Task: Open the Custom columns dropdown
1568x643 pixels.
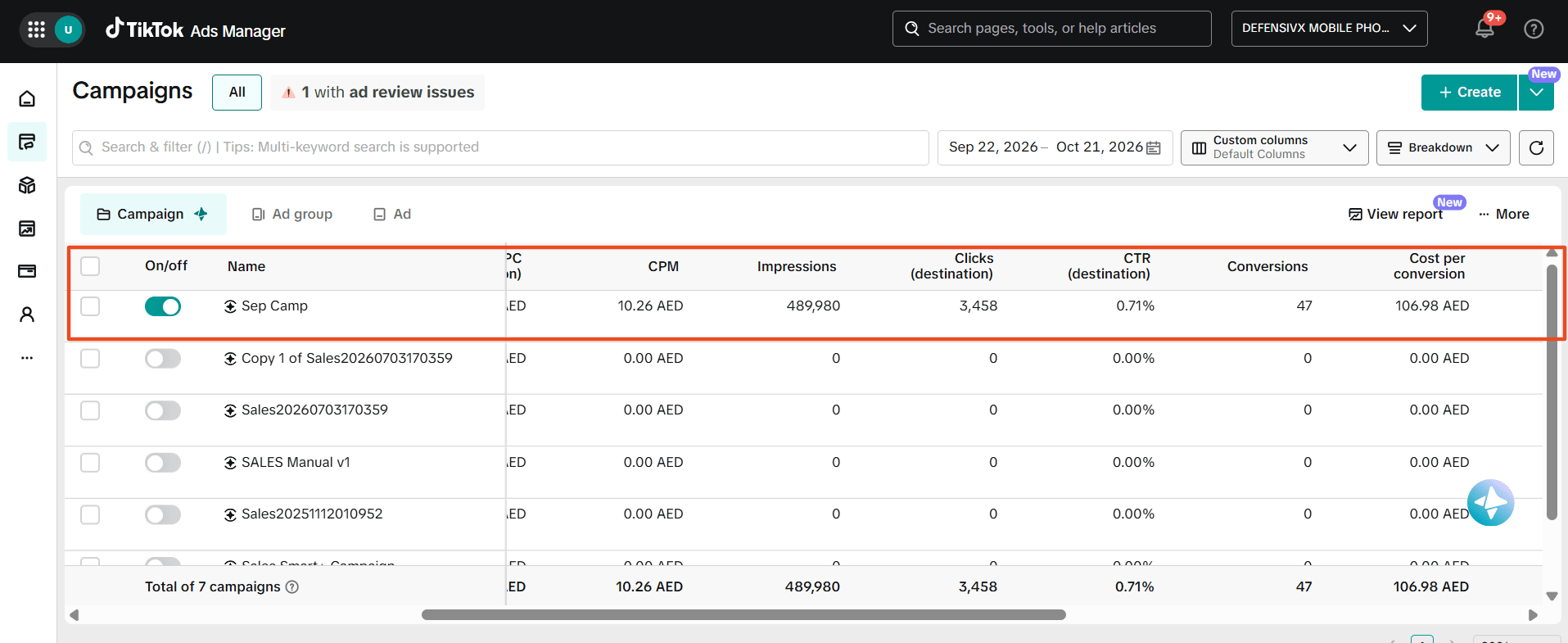Action: coord(1274,147)
